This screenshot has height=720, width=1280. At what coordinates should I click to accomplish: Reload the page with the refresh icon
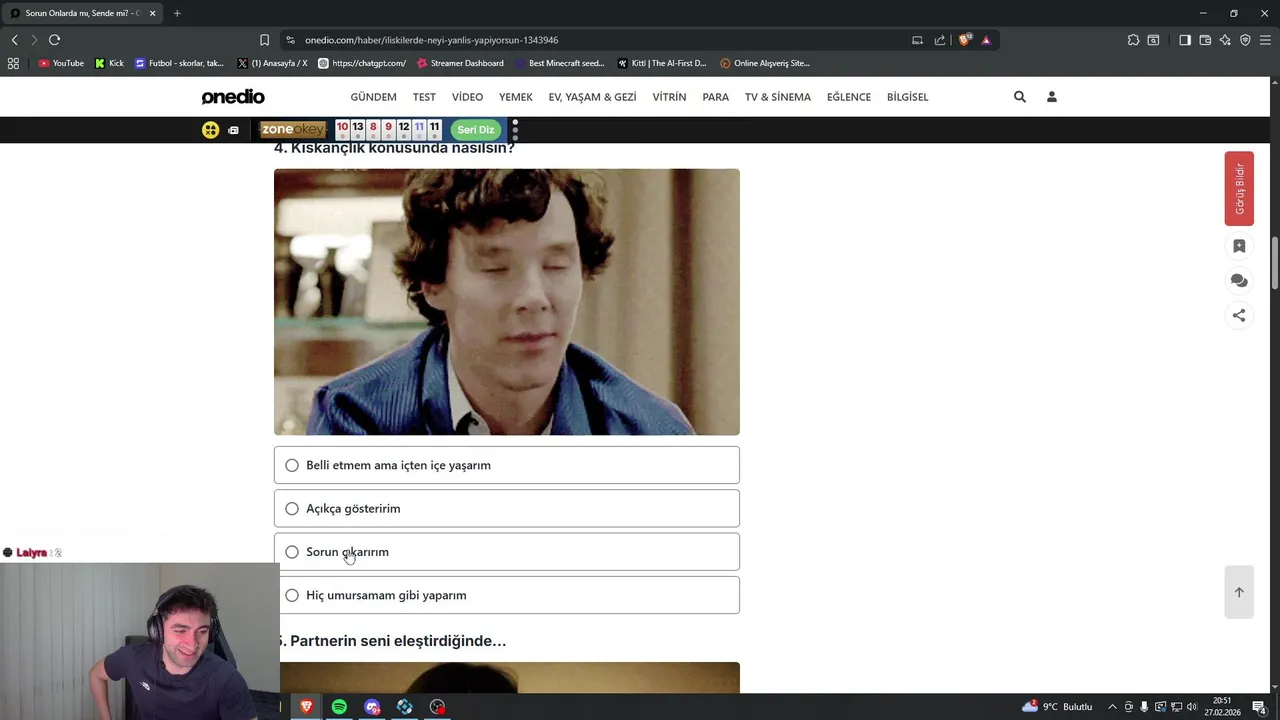[54, 40]
